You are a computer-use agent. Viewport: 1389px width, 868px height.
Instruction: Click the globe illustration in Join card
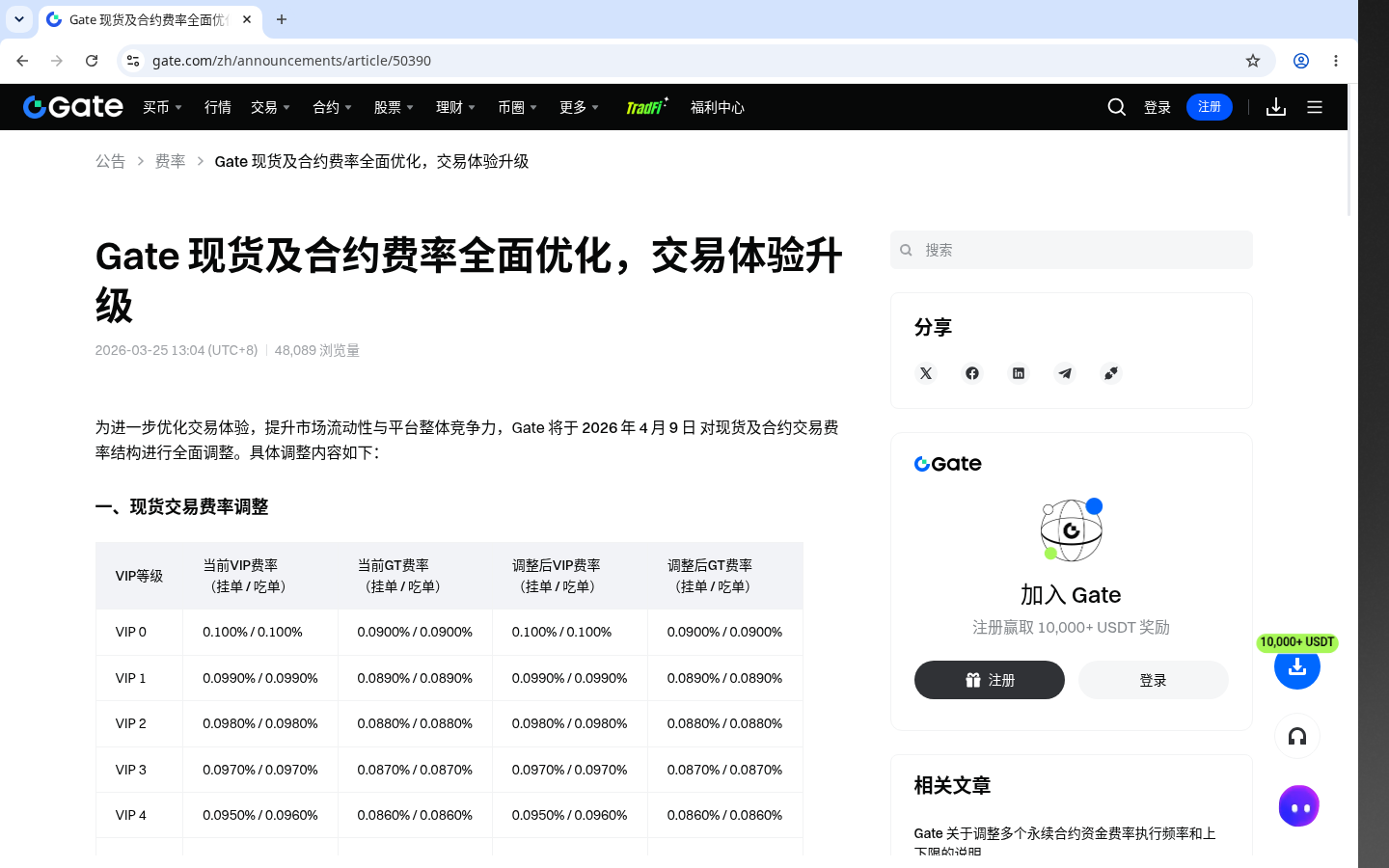click(x=1072, y=529)
